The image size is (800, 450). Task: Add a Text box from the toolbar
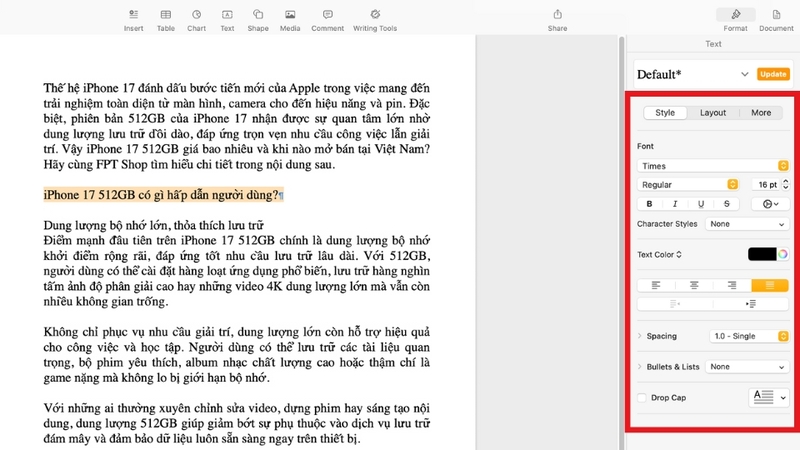coord(227,20)
